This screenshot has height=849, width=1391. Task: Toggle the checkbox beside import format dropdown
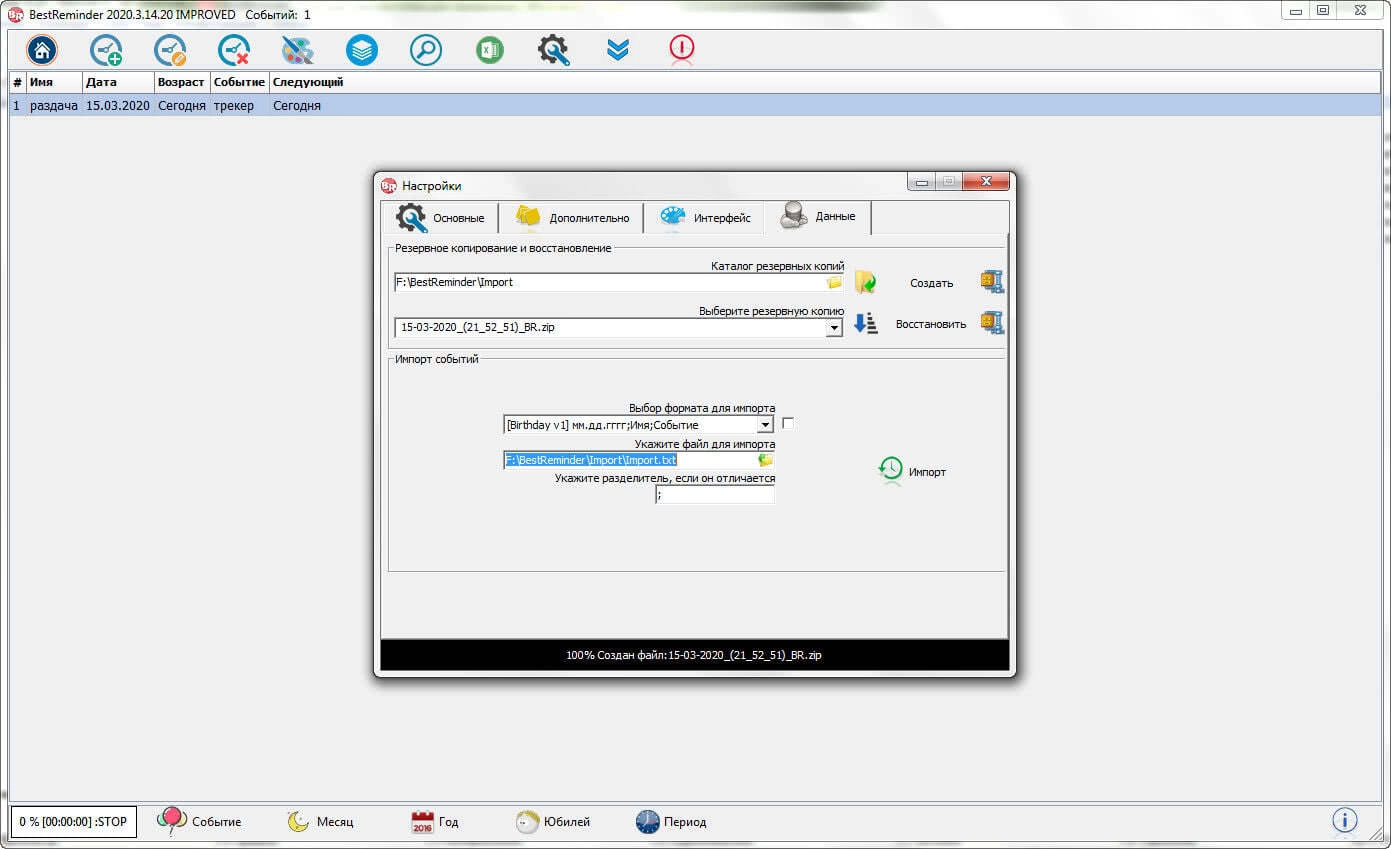coord(788,424)
